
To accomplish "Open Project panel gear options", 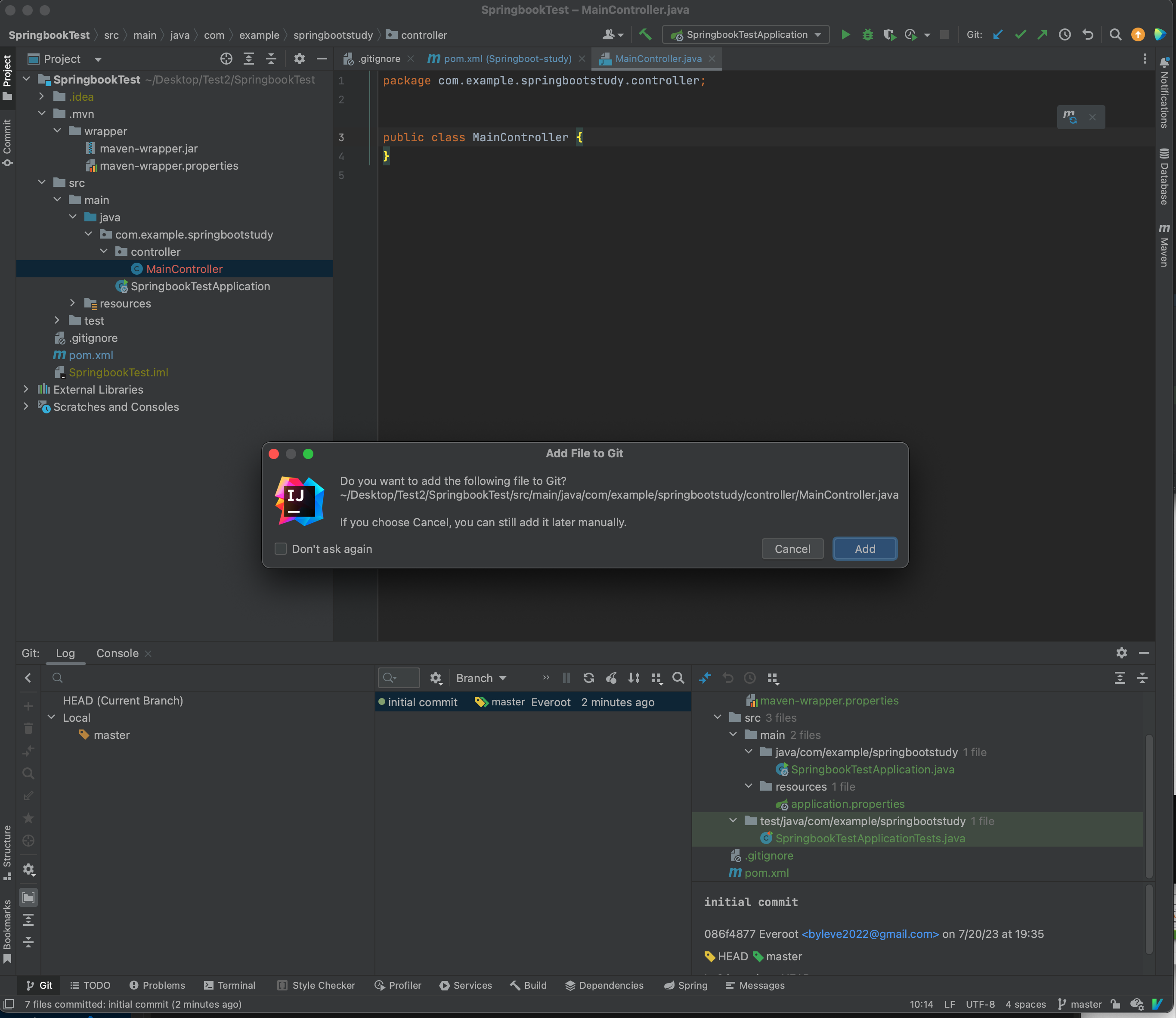I will click(x=299, y=59).
